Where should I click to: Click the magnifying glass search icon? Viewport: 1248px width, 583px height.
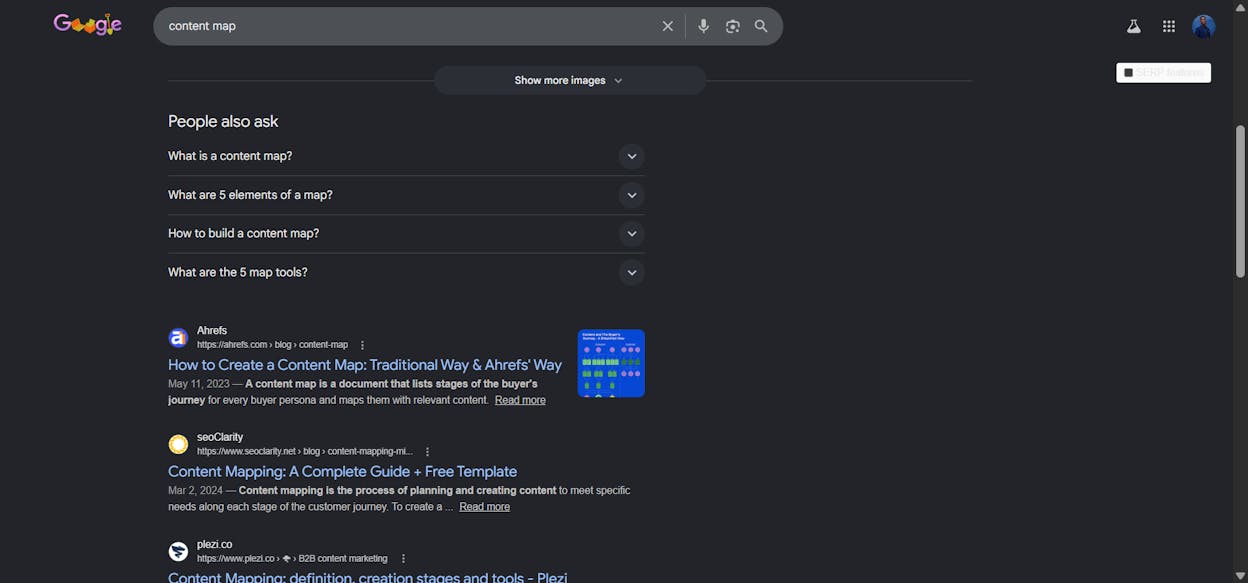pyautogui.click(x=761, y=26)
